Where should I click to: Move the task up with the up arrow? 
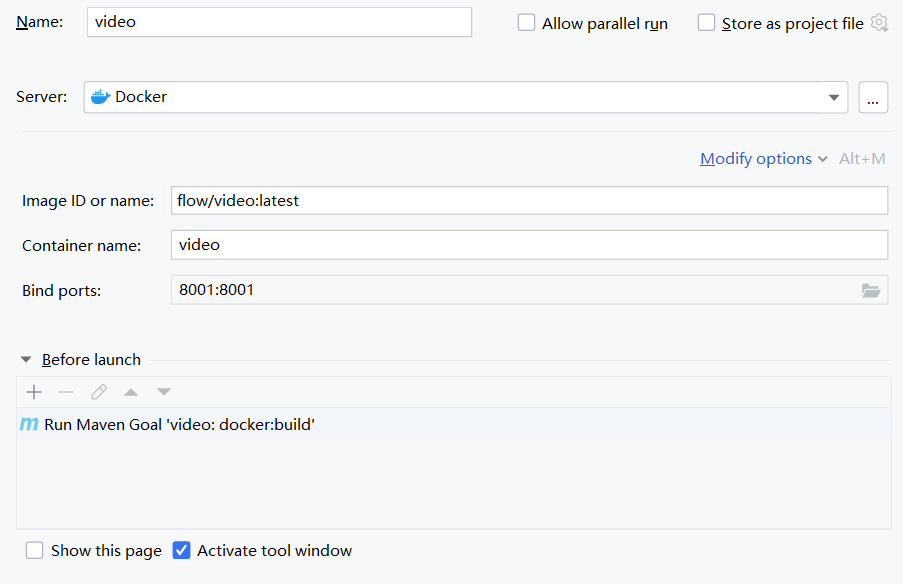point(131,392)
